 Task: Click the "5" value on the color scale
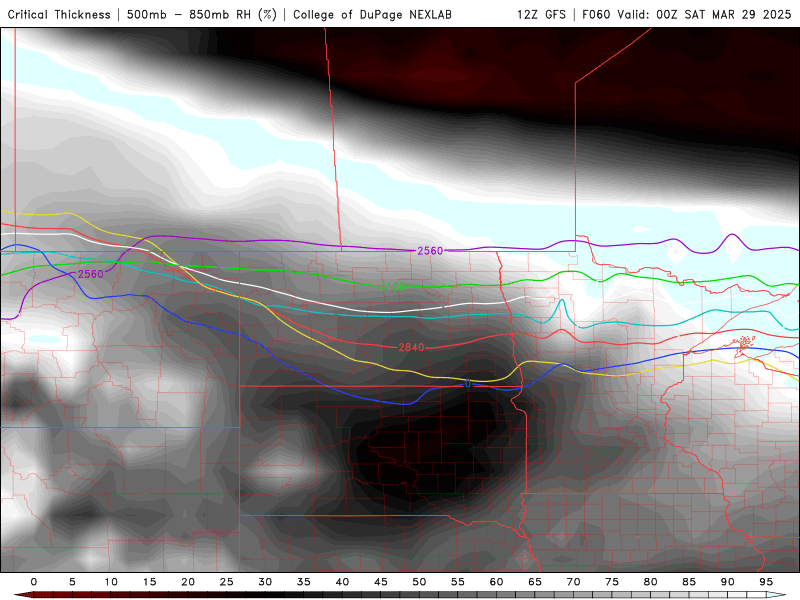click(x=72, y=582)
